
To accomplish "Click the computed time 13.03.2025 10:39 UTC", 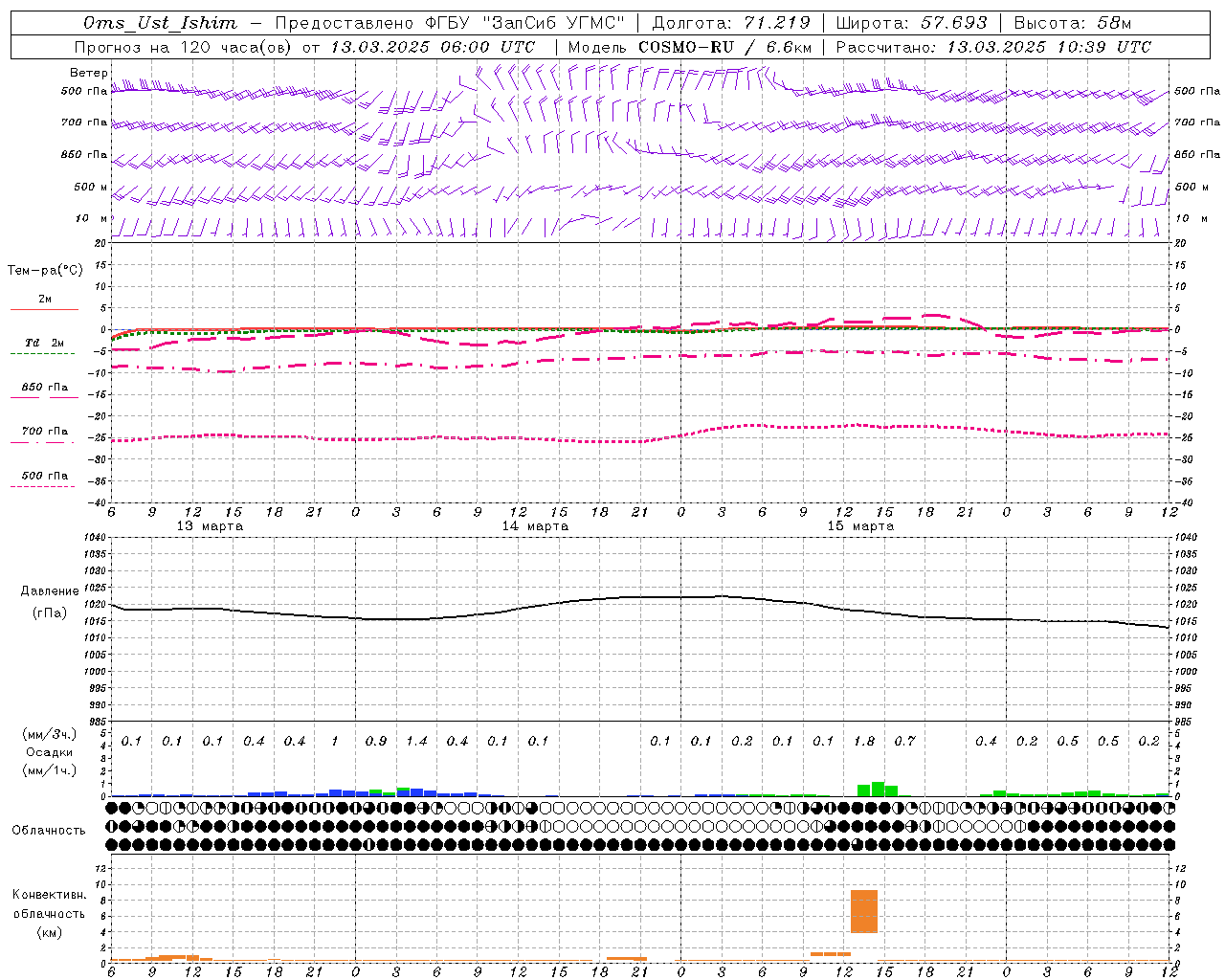I will [x=1049, y=47].
